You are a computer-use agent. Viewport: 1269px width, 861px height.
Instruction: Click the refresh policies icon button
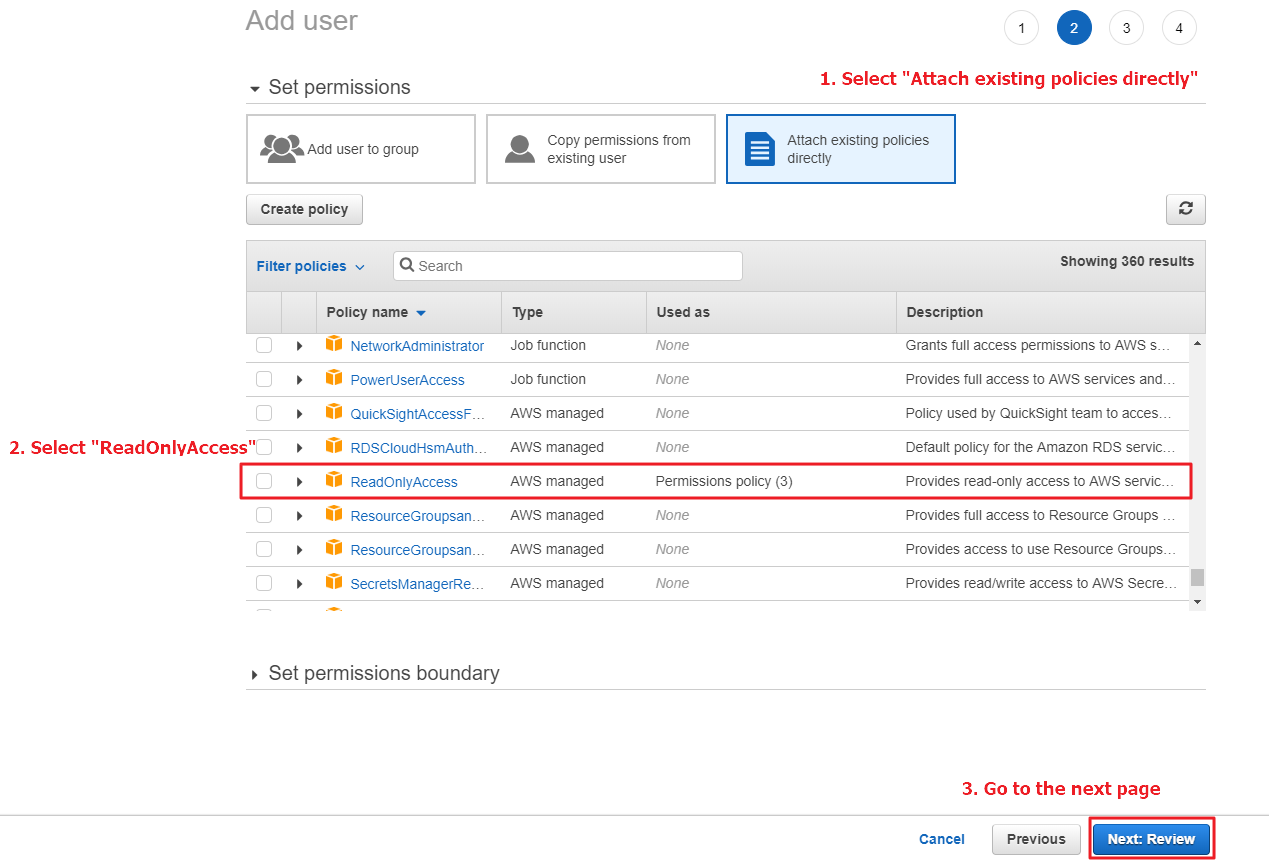coord(1185,209)
